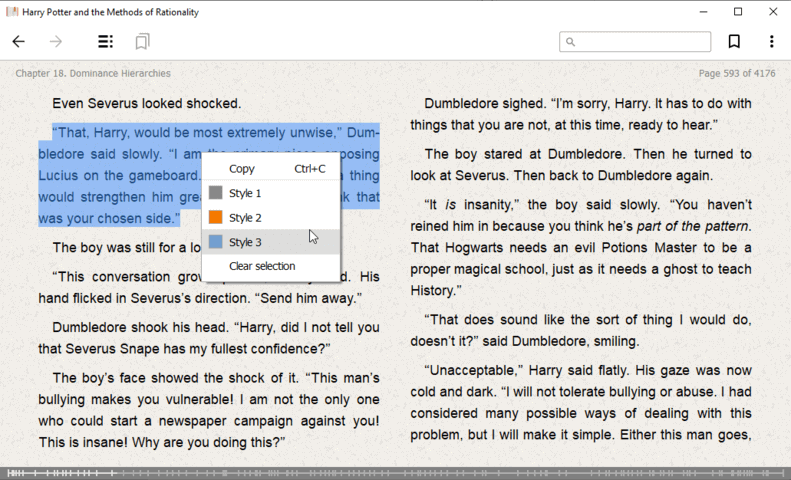
Task: Go forward with the right arrow
Action: coord(56,41)
